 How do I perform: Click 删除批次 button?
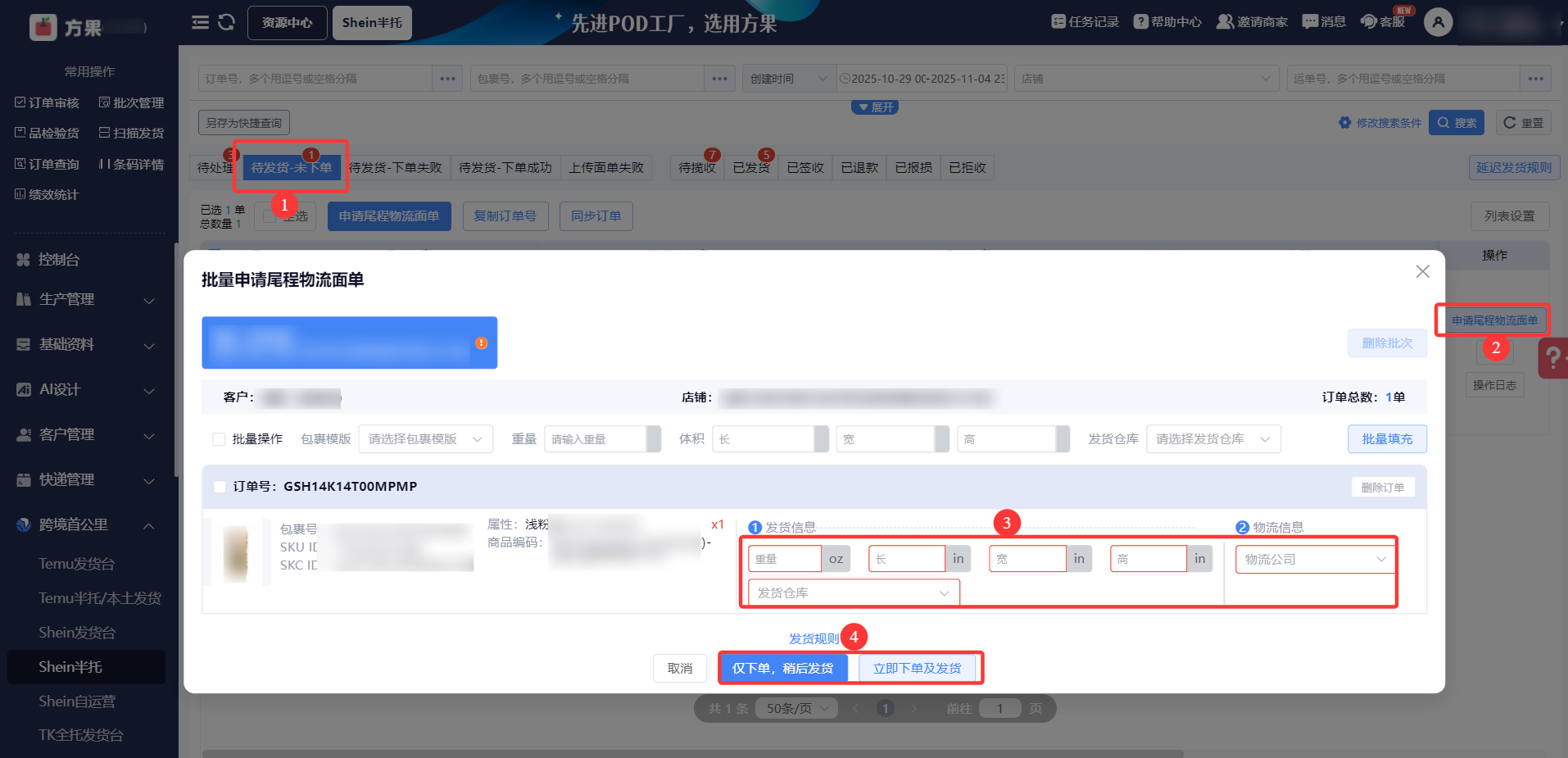pos(1387,343)
